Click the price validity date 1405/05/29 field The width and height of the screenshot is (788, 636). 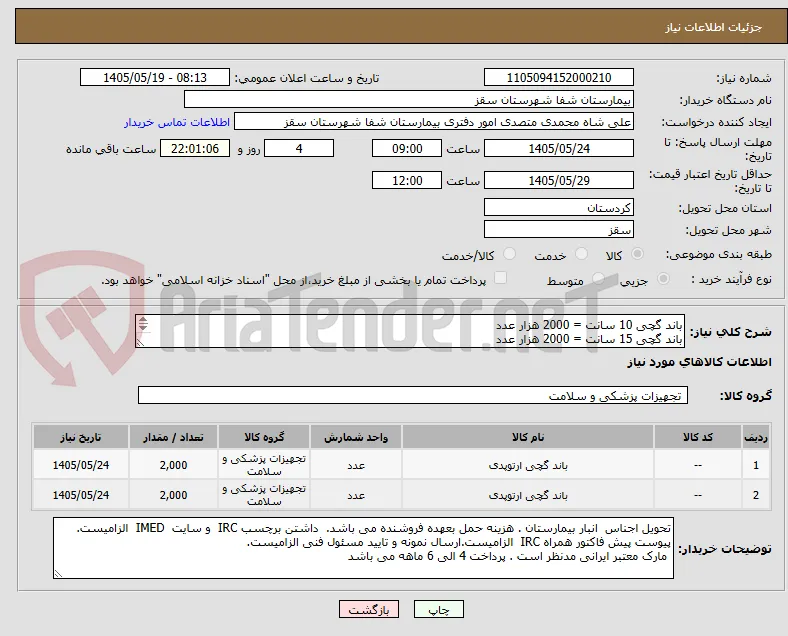click(558, 180)
